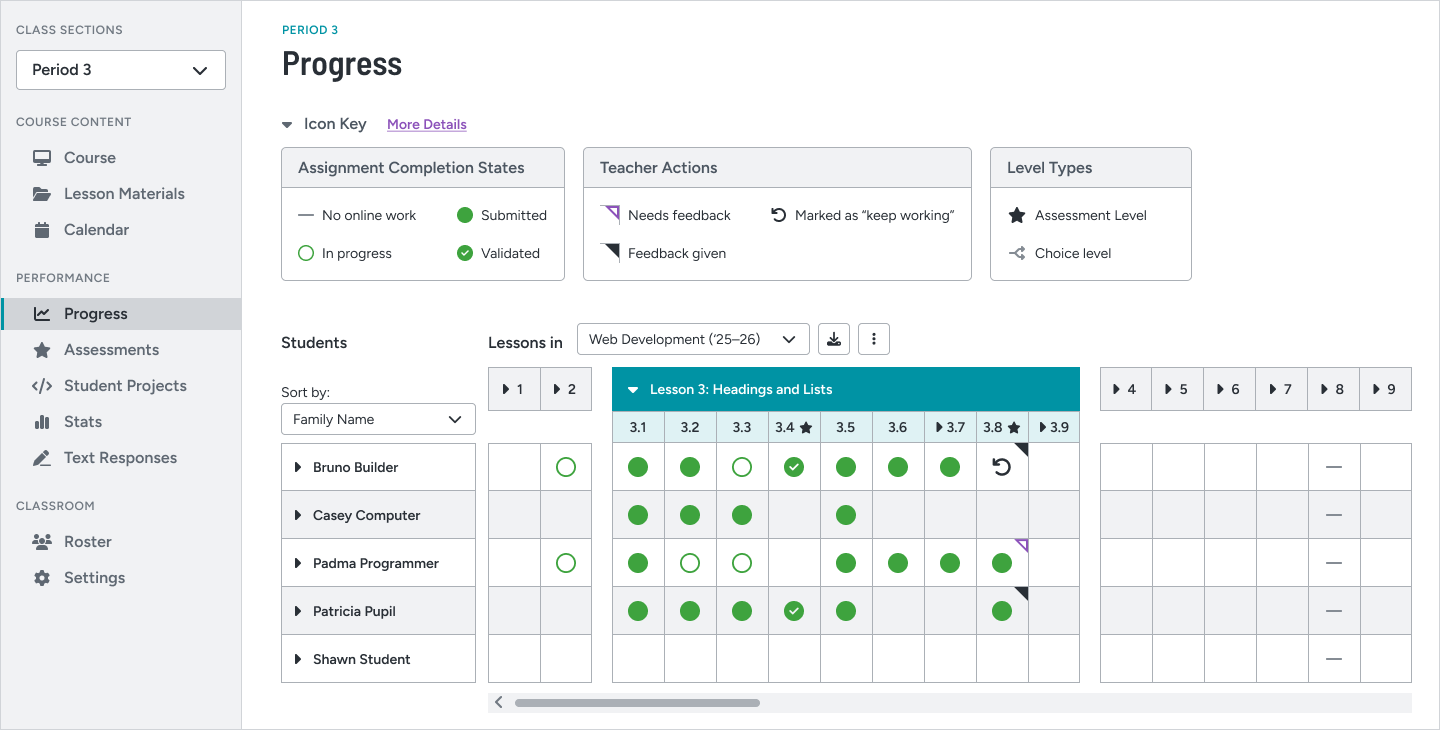This screenshot has width=1440, height=730.
Task: Select Progress in the sidebar
Action: point(120,314)
